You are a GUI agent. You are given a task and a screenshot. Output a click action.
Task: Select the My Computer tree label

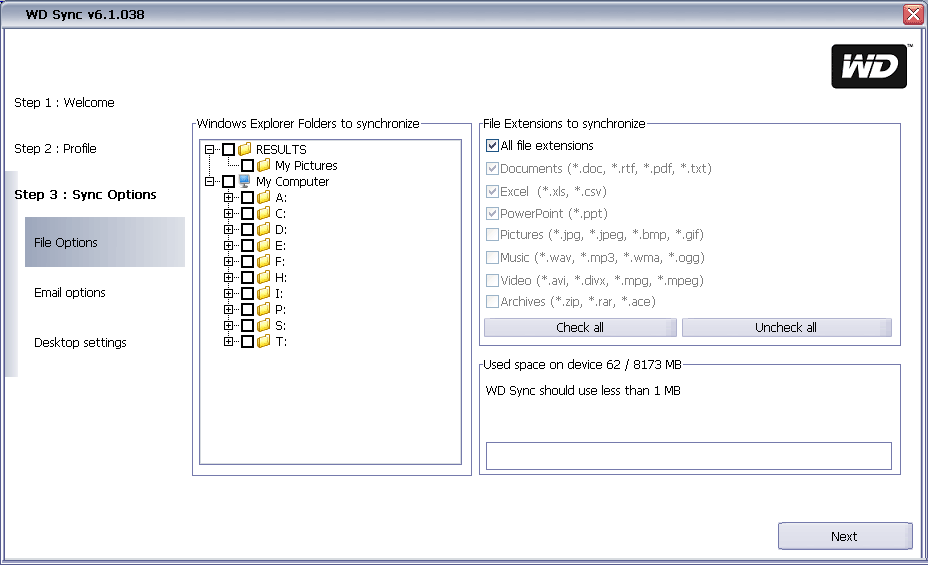pos(292,181)
